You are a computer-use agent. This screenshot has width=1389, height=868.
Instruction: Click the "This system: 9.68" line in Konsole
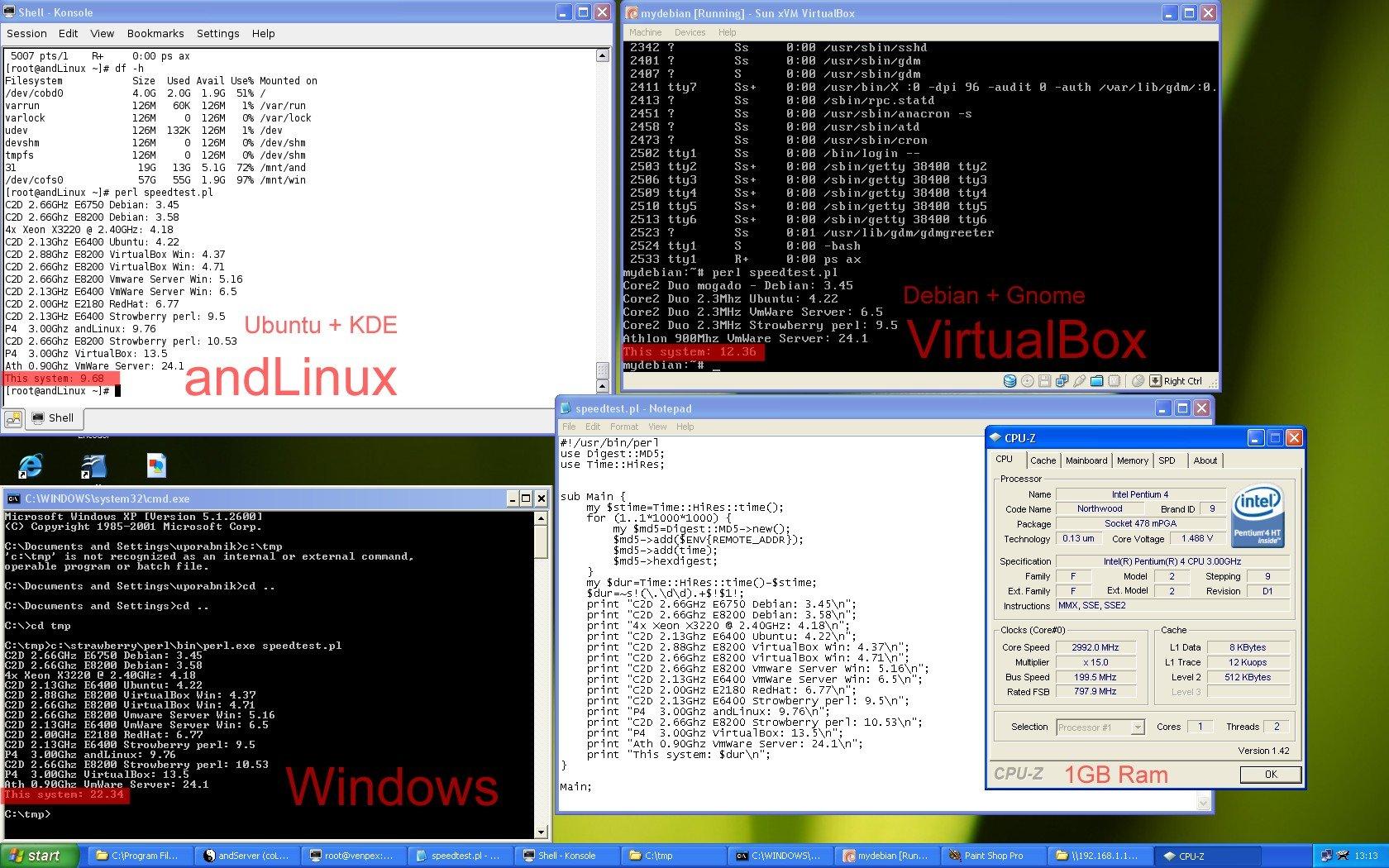click(55, 379)
